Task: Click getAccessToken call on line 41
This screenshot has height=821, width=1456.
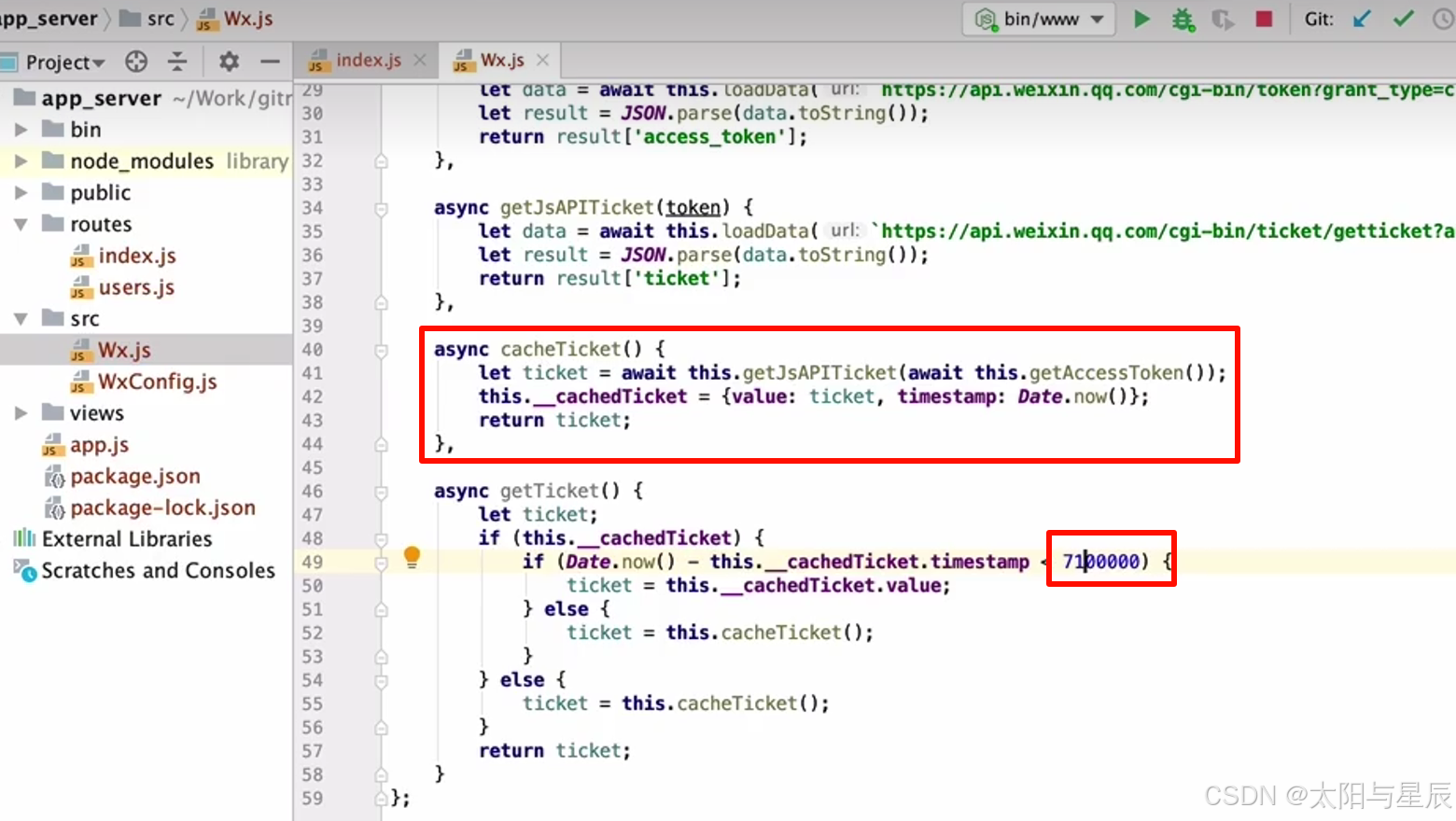Action: tap(1107, 373)
